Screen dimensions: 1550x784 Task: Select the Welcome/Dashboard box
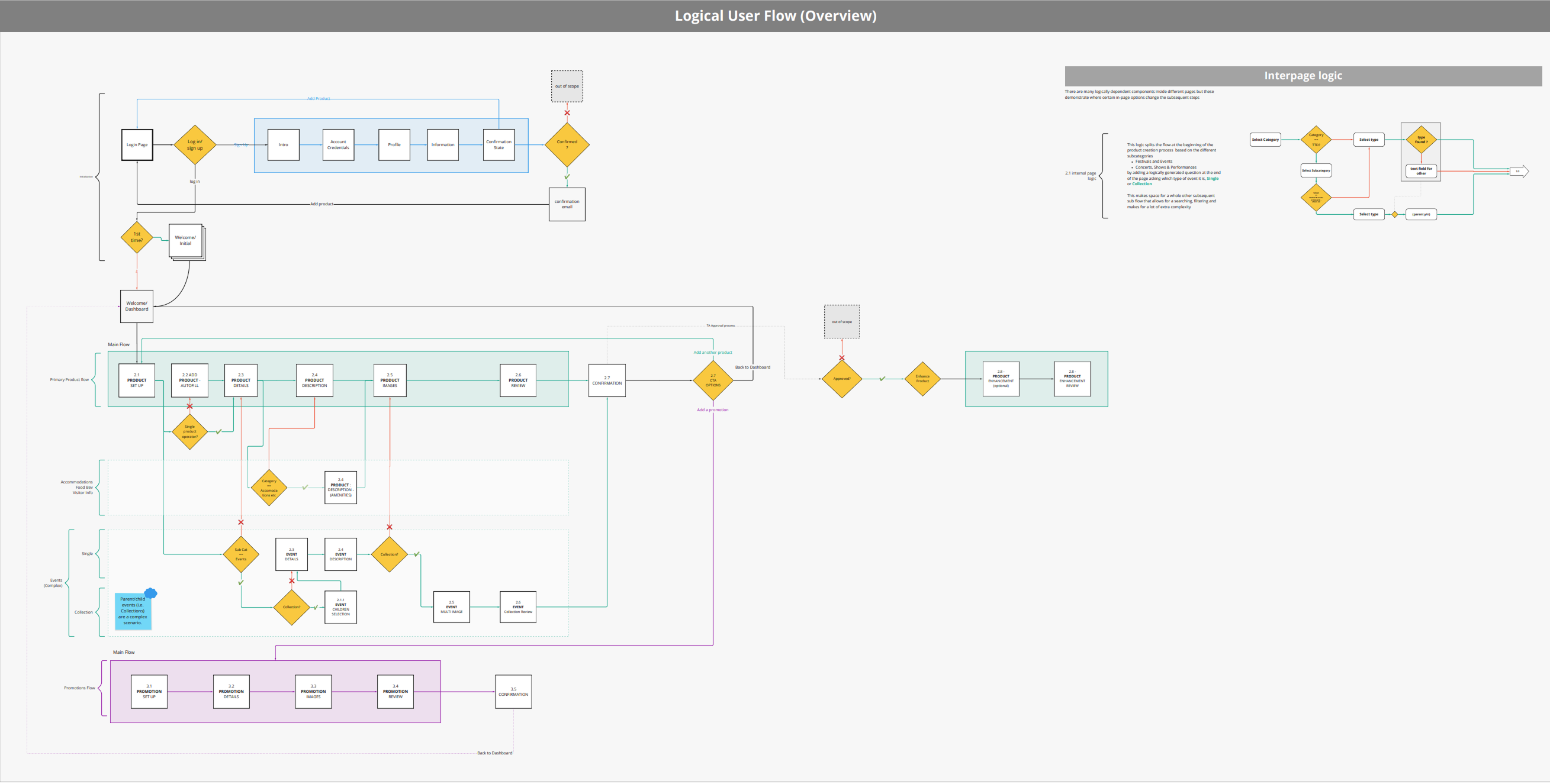[137, 306]
